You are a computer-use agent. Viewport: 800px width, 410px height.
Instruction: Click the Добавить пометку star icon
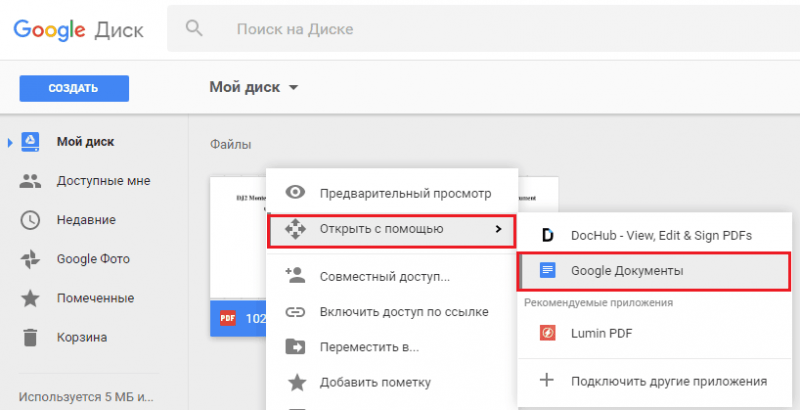[x=295, y=382]
